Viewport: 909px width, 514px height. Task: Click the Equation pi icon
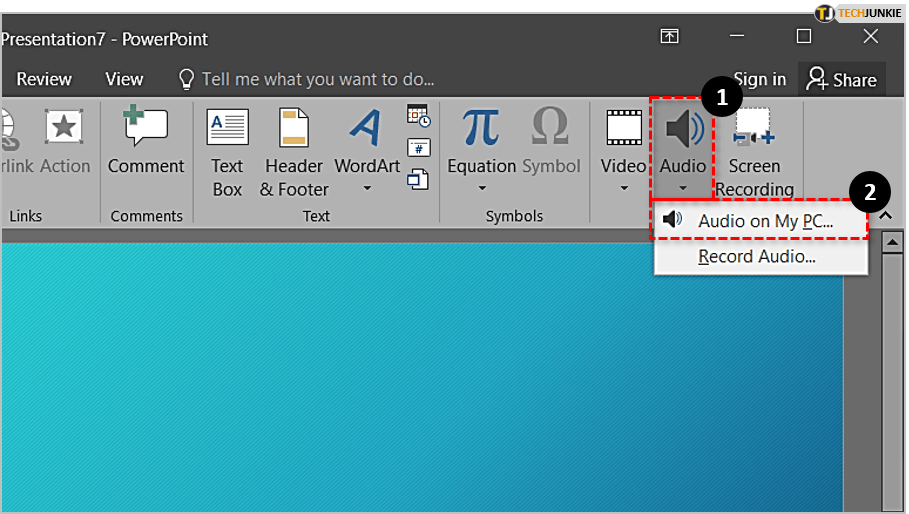click(x=481, y=128)
